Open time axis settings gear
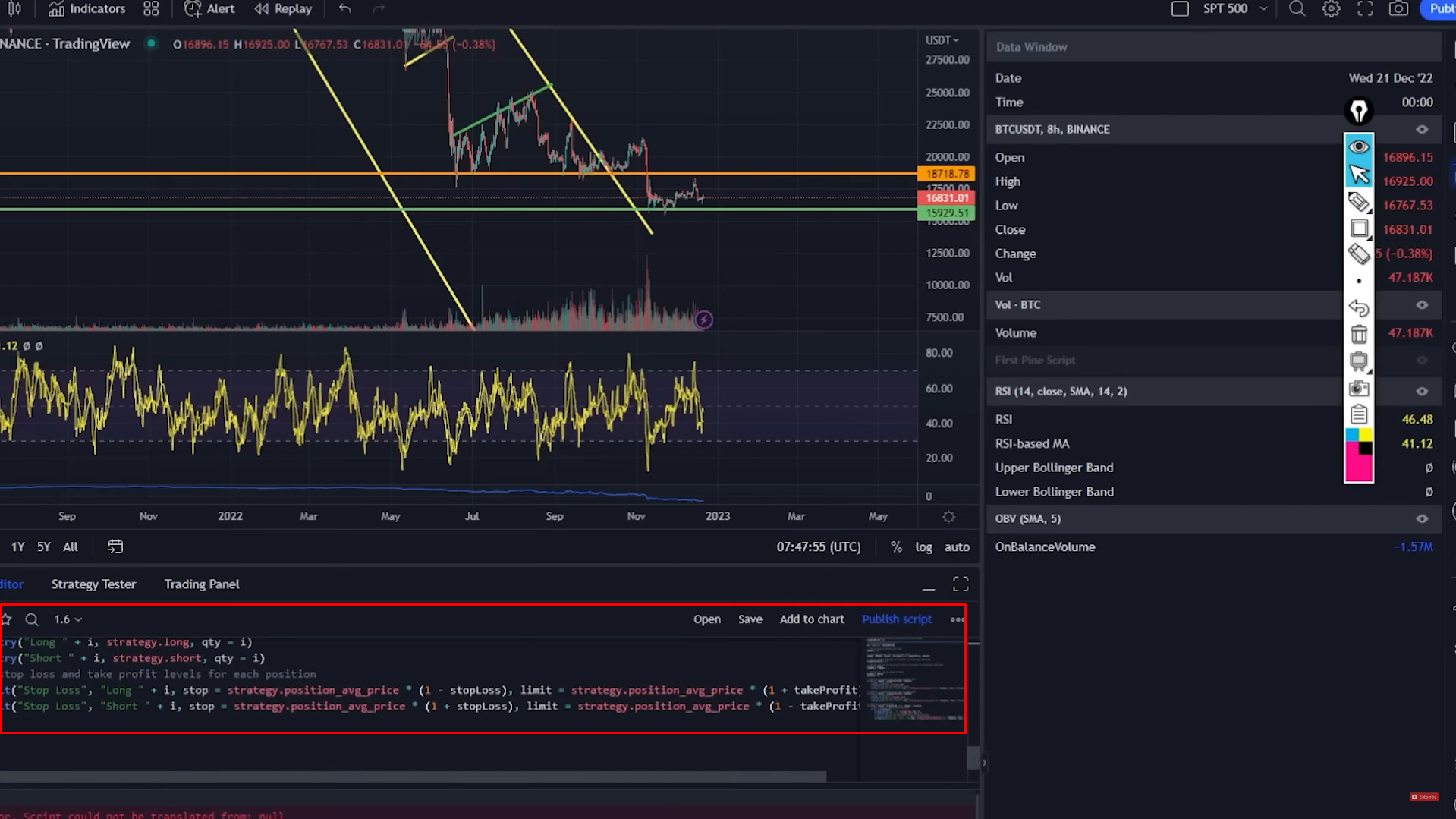The height and width of the screenshot is (819, 1456). pos(948,517)
